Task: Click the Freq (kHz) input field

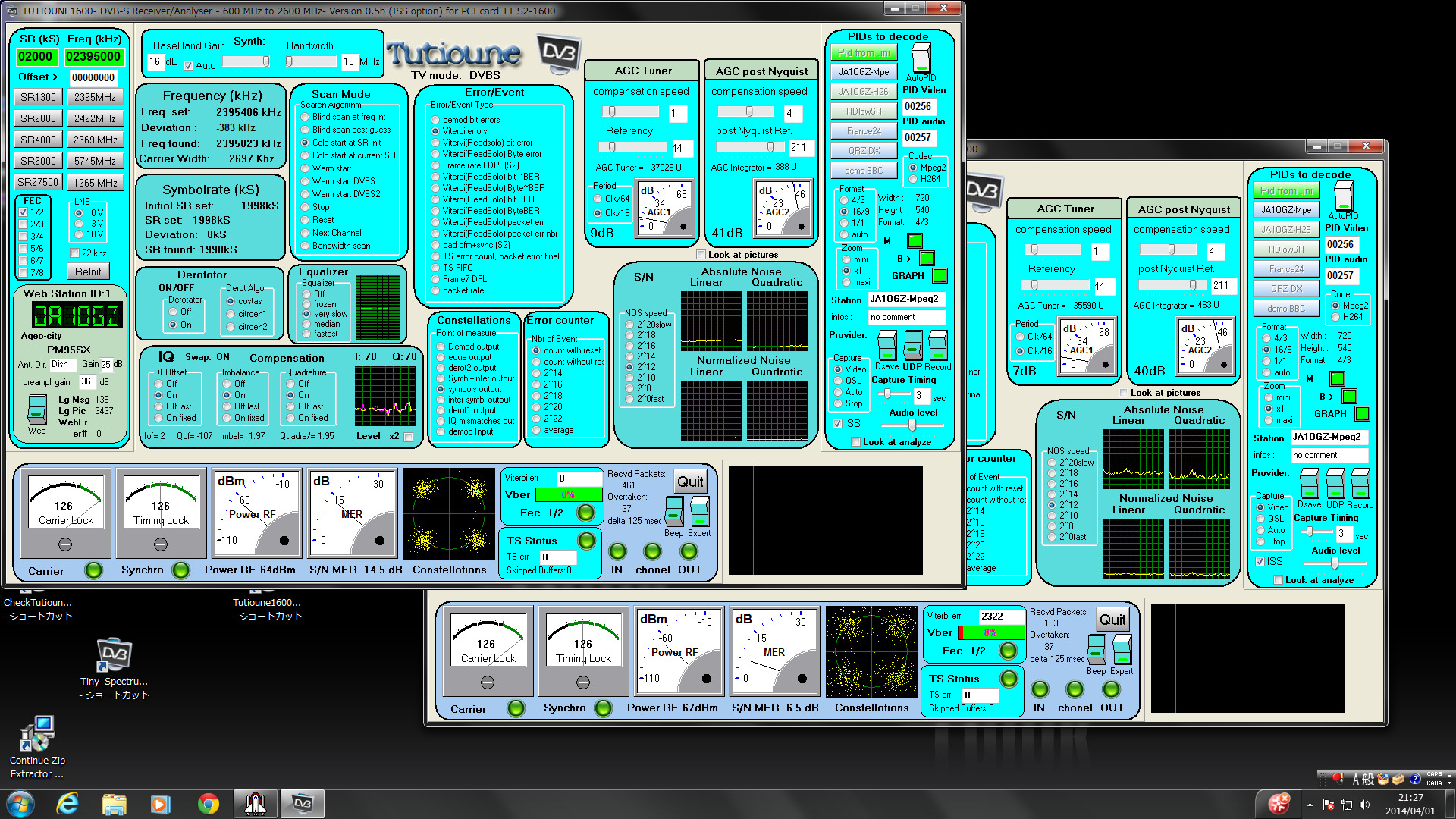Action: click(93, 56)
